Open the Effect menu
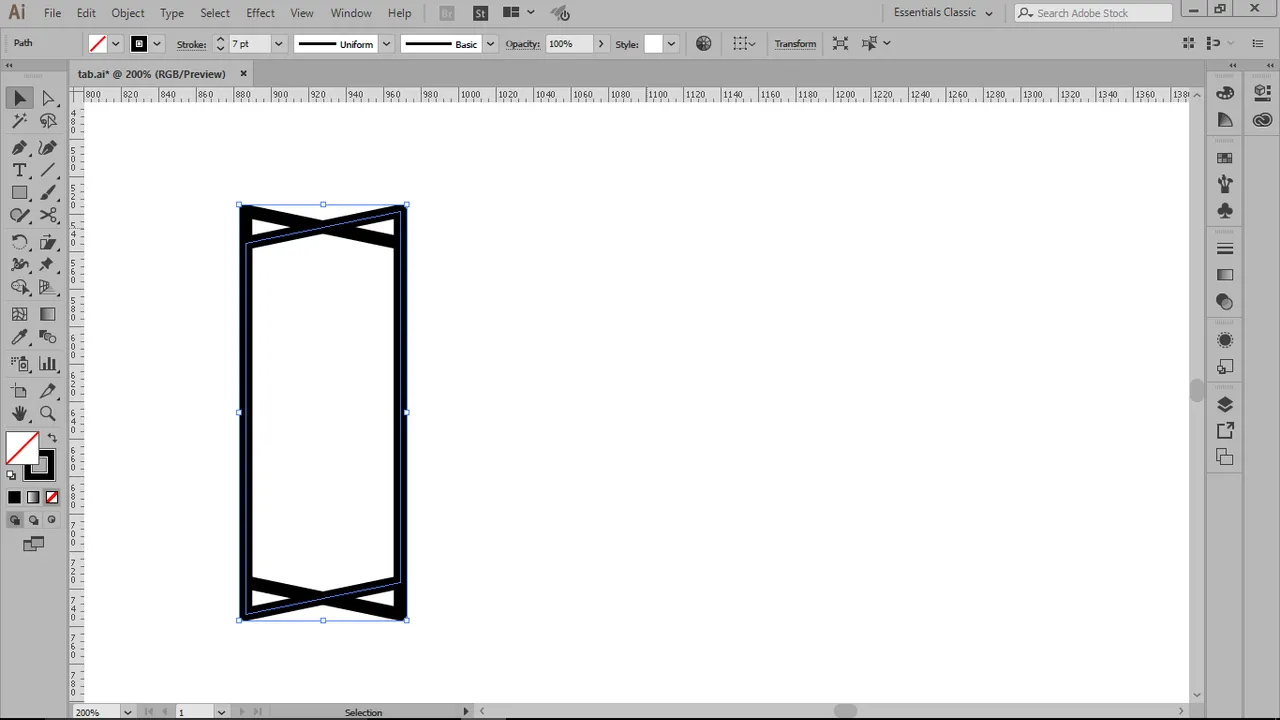This screenshot has height=720, width=1280. [260, 13]
